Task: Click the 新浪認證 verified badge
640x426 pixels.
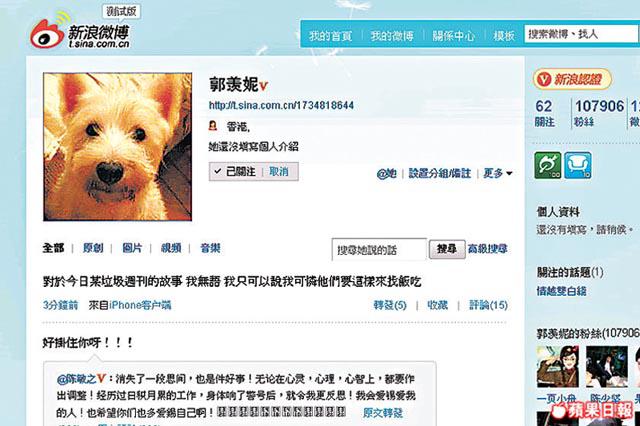Action: click(572, 79)
